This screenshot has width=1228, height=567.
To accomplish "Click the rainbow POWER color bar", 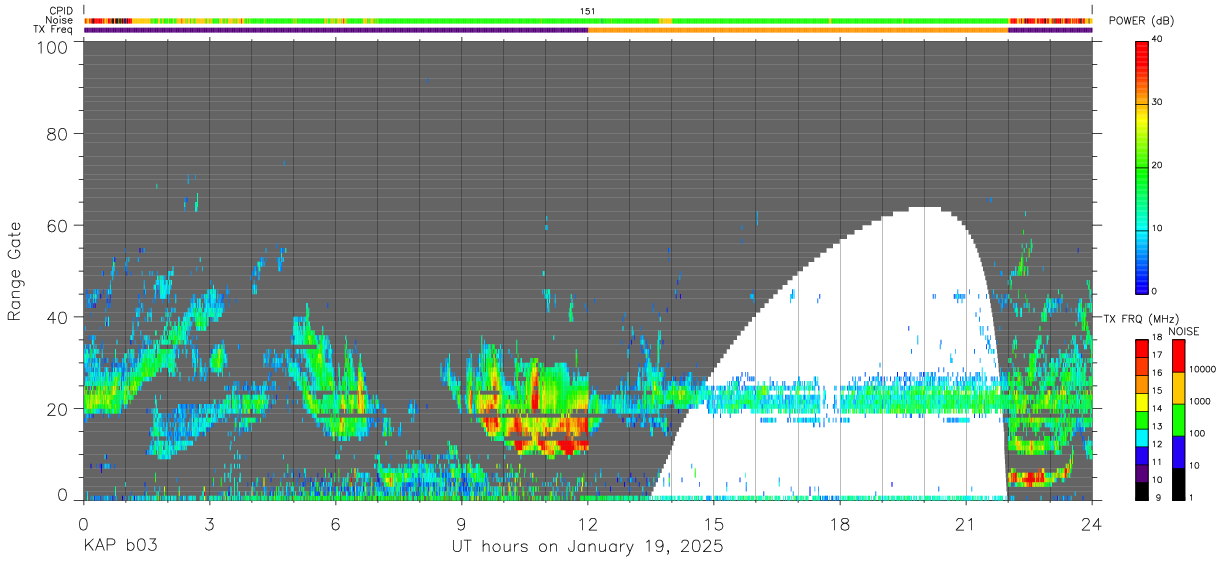I will tap(1141, 166).
